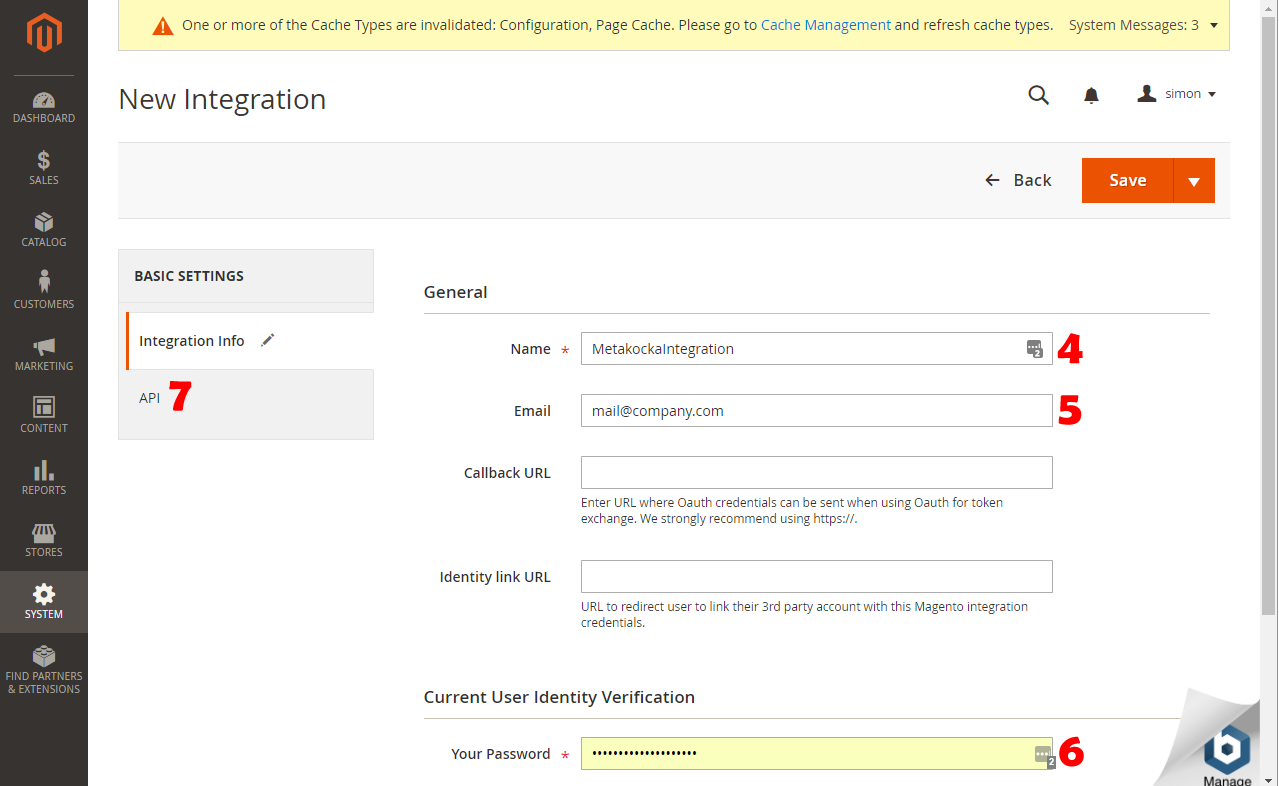Open Customers person icon
The height and width of the screenshot is (786, 1279).
44,283
